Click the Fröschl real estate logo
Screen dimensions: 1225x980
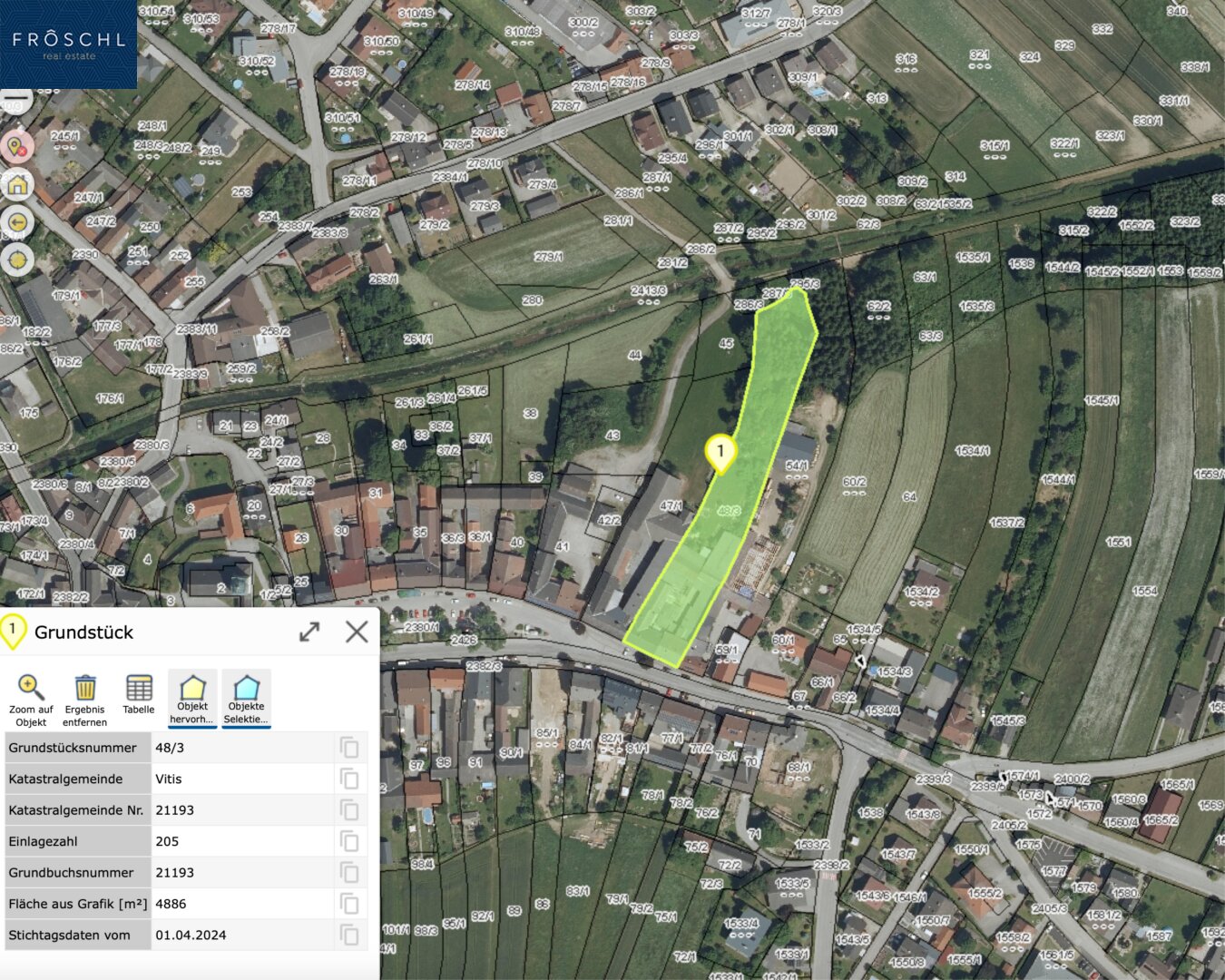pyautogui.click(x=68, y=44)
